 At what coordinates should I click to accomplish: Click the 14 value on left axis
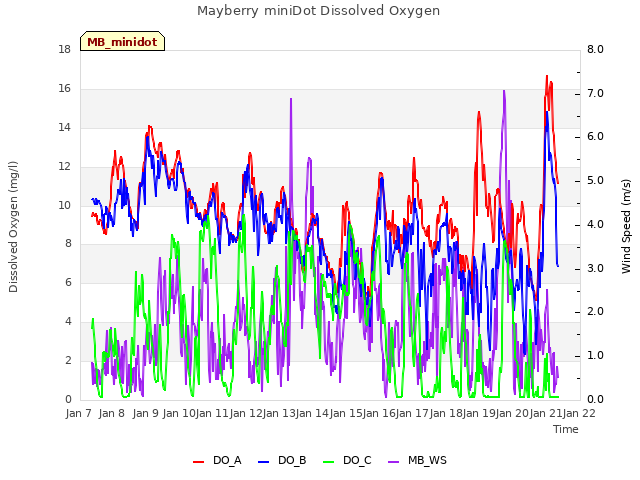pyautogui.click(x=64, y=128)
